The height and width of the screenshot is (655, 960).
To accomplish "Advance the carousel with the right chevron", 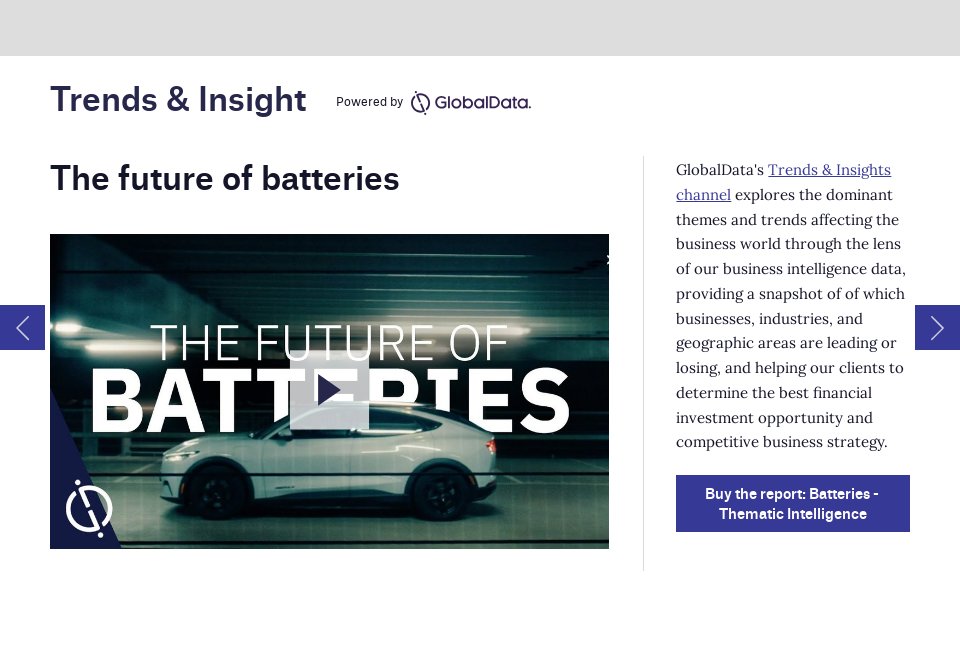I will pyautogui.click(x=937, y=327).
